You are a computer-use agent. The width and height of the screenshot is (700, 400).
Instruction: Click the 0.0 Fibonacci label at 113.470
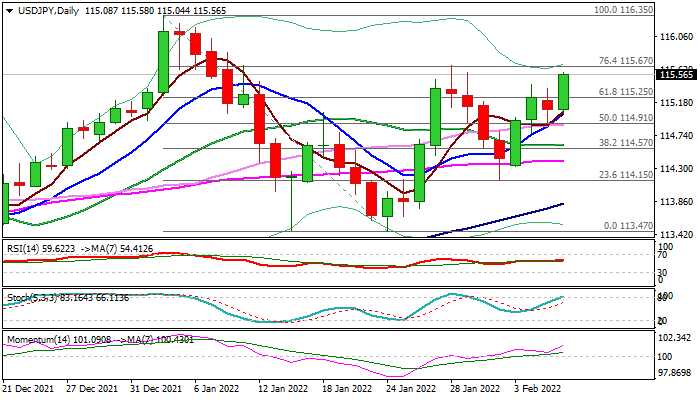tap(629, 226)
